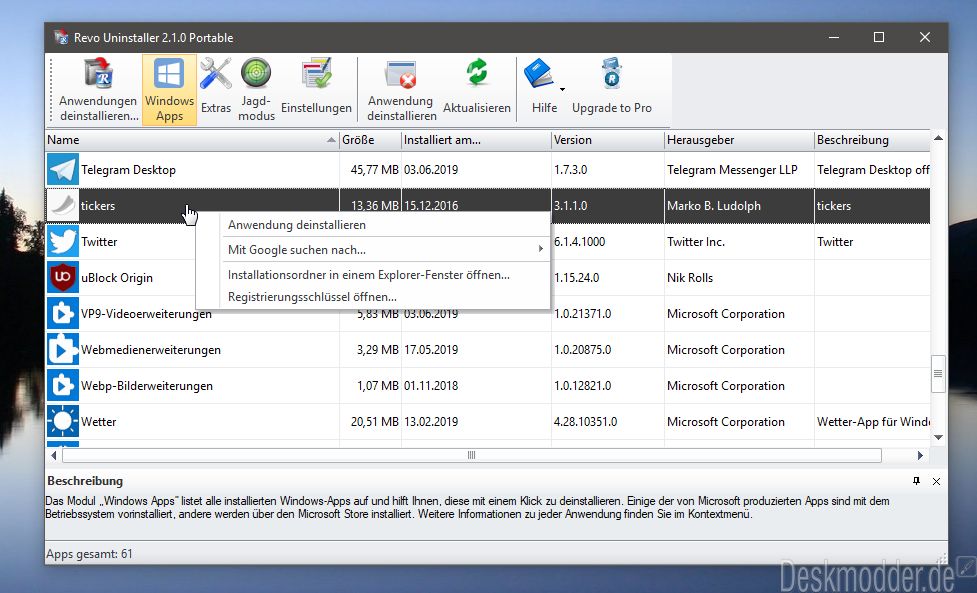Sort by the Name column header
This screenshot has width=977, height=593.
(x=192, y=140)
